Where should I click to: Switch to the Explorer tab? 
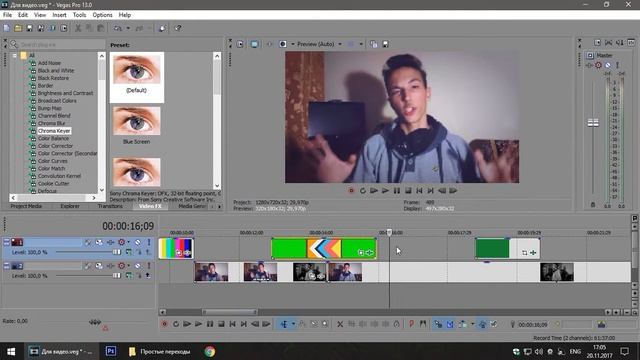(70, 206)
